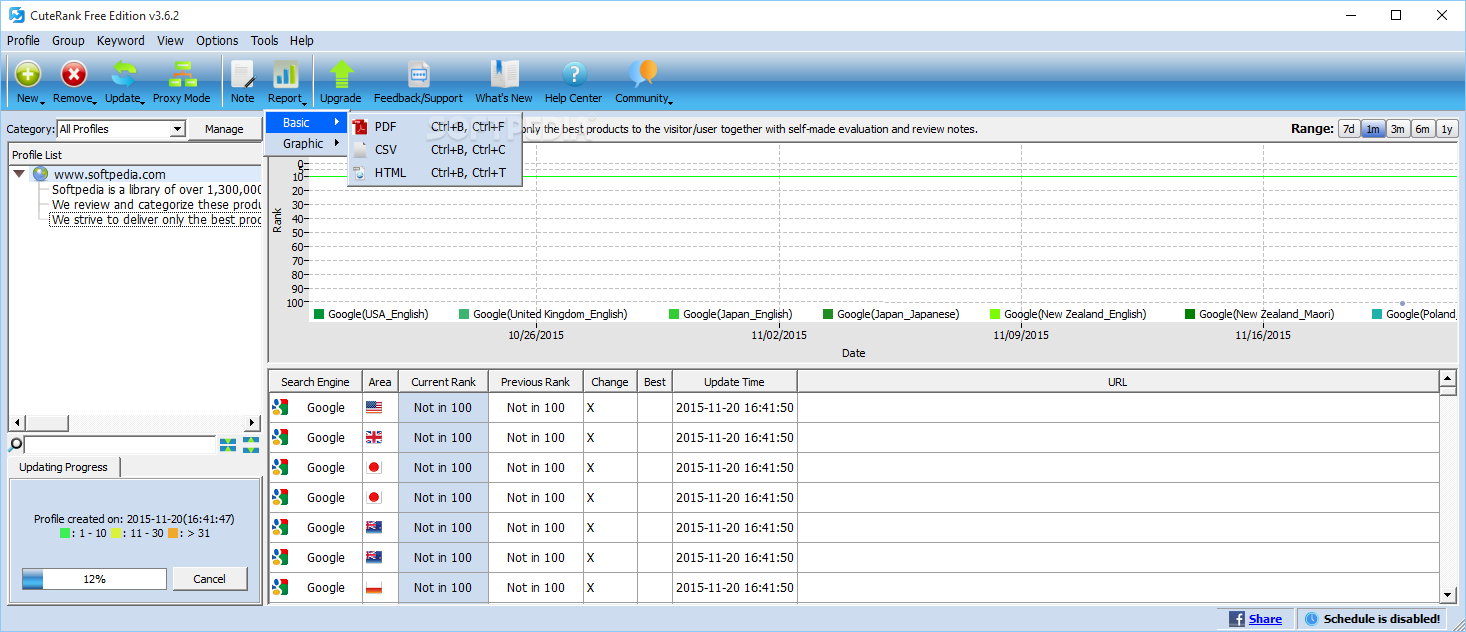This screenshot has width=1466, height=632.
Task: Open the dropdown arrow next to Update
Action: tap(143, 101)
